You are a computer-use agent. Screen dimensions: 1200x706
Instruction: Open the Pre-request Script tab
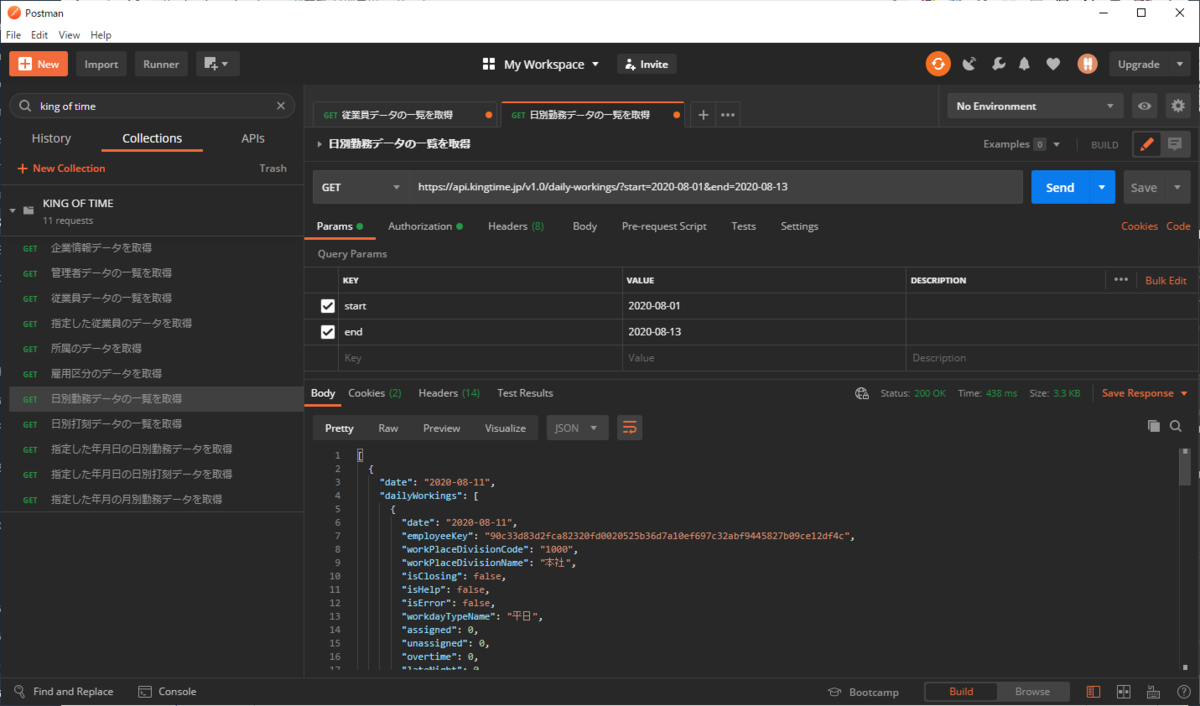tap(664, 227)
